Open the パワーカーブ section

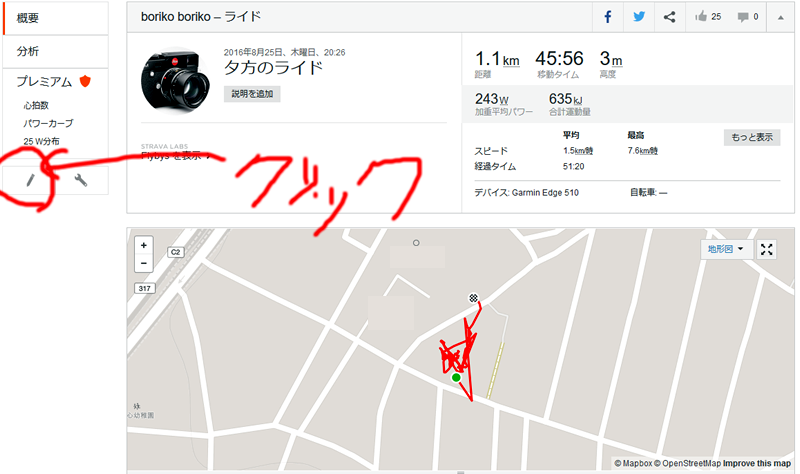pyautogui.click(x=48, y=123)
